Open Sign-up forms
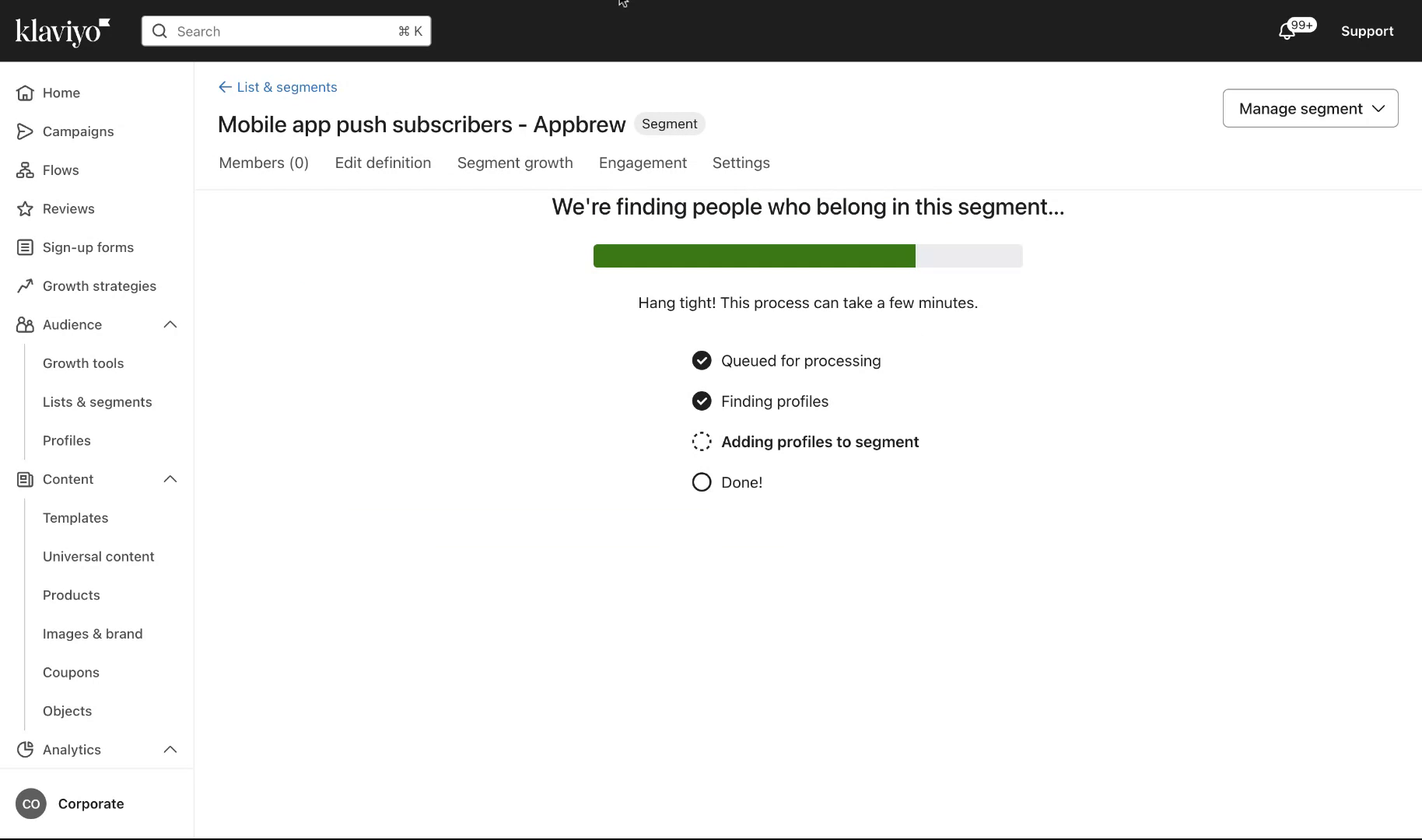 88,247
